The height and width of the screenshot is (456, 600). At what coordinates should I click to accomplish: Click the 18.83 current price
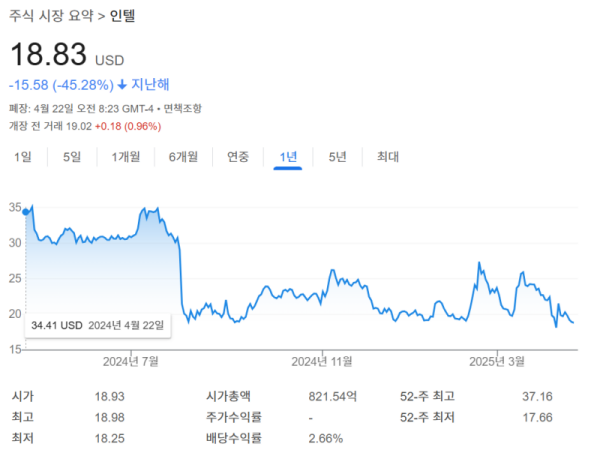coord(49,54)
